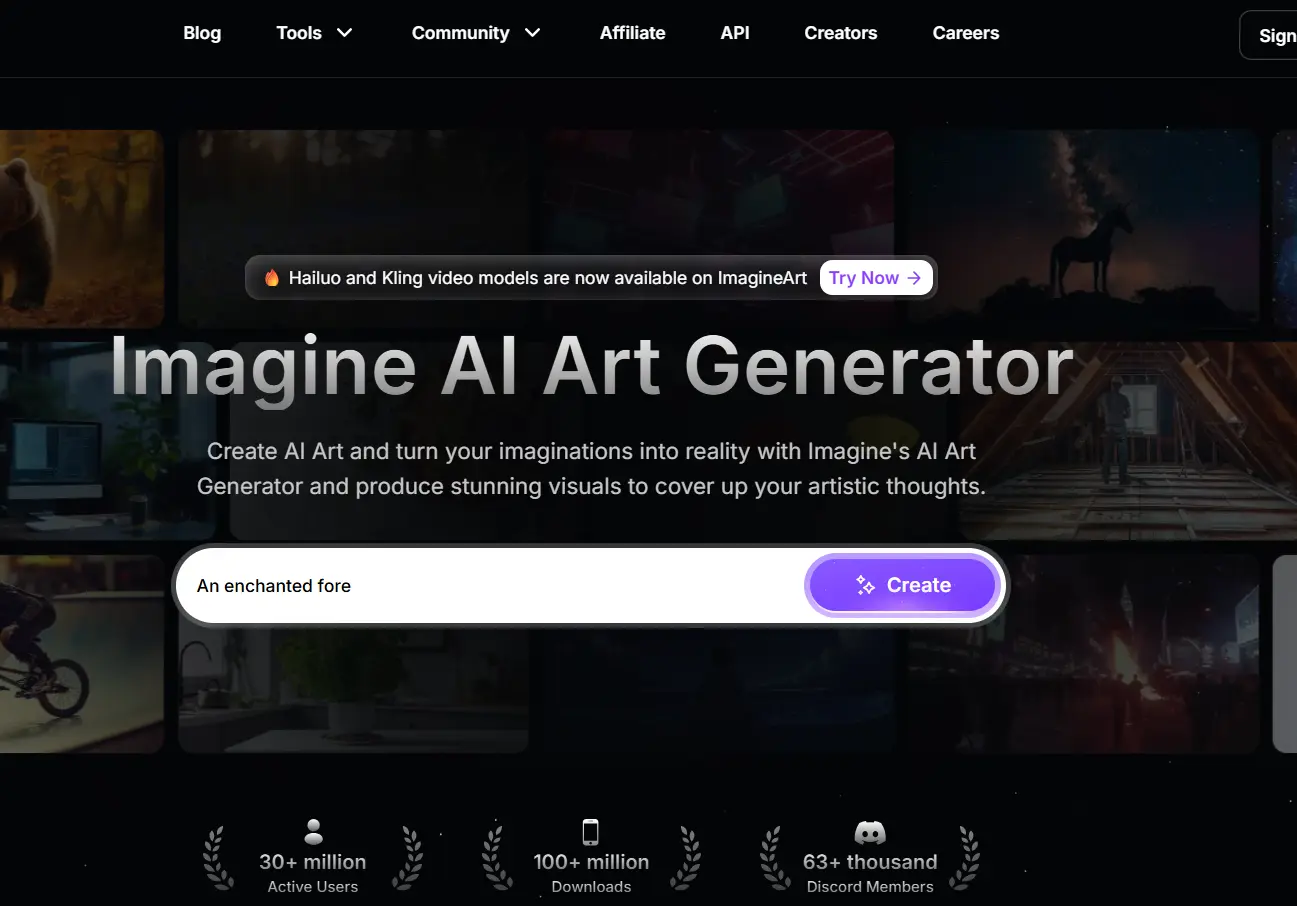This screenshot has width=1297, height=906.
Task: Open the Blog page
Action: (202, 33)
